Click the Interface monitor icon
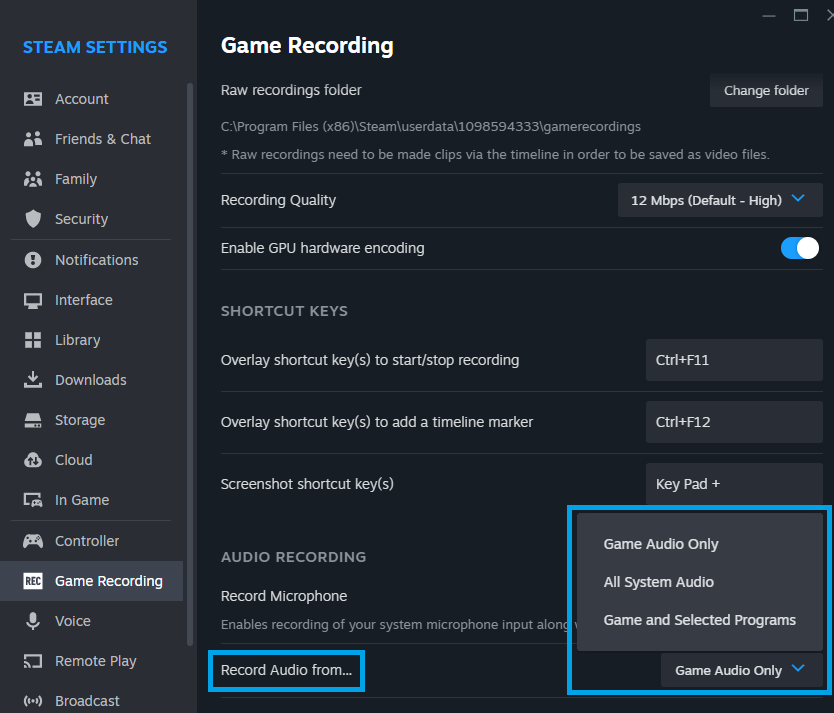The width and height of the screenshot is (834, 713). tap(33, 300)
